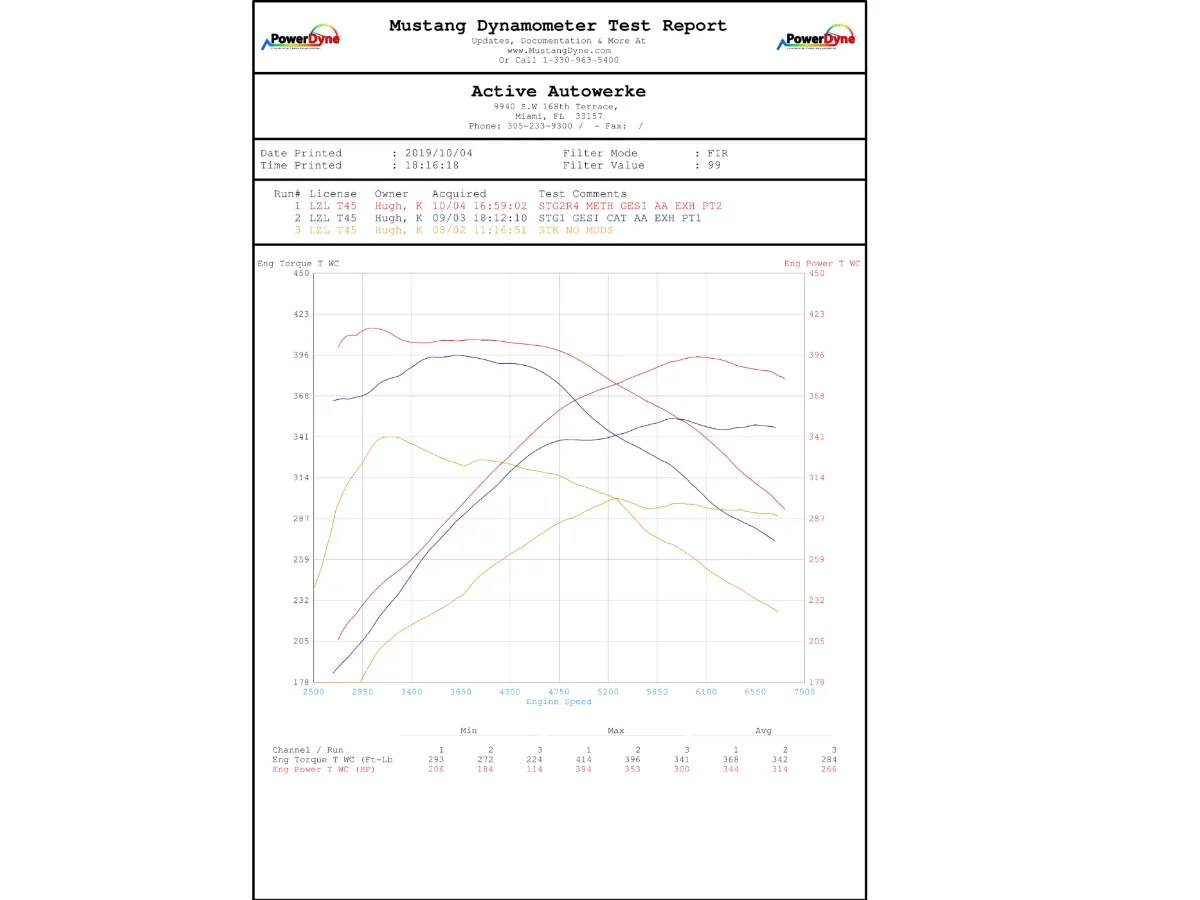The height and width of the screenshot is (900, 1200).
Task: Click the 'Miami, FL 33157' line
Action: [x=558, y=116]
